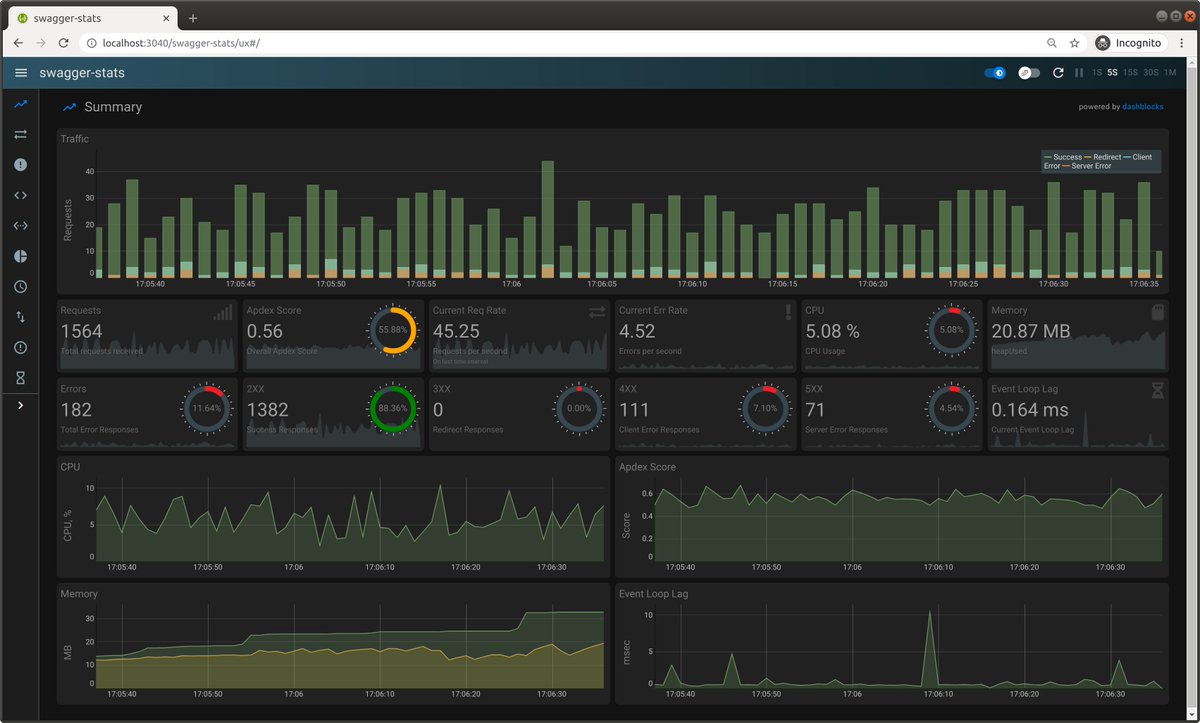The image size is (1200, 723).
Task: Click the exclamation icon in Current Err Rate card
Action: click(x=789, y=312)
